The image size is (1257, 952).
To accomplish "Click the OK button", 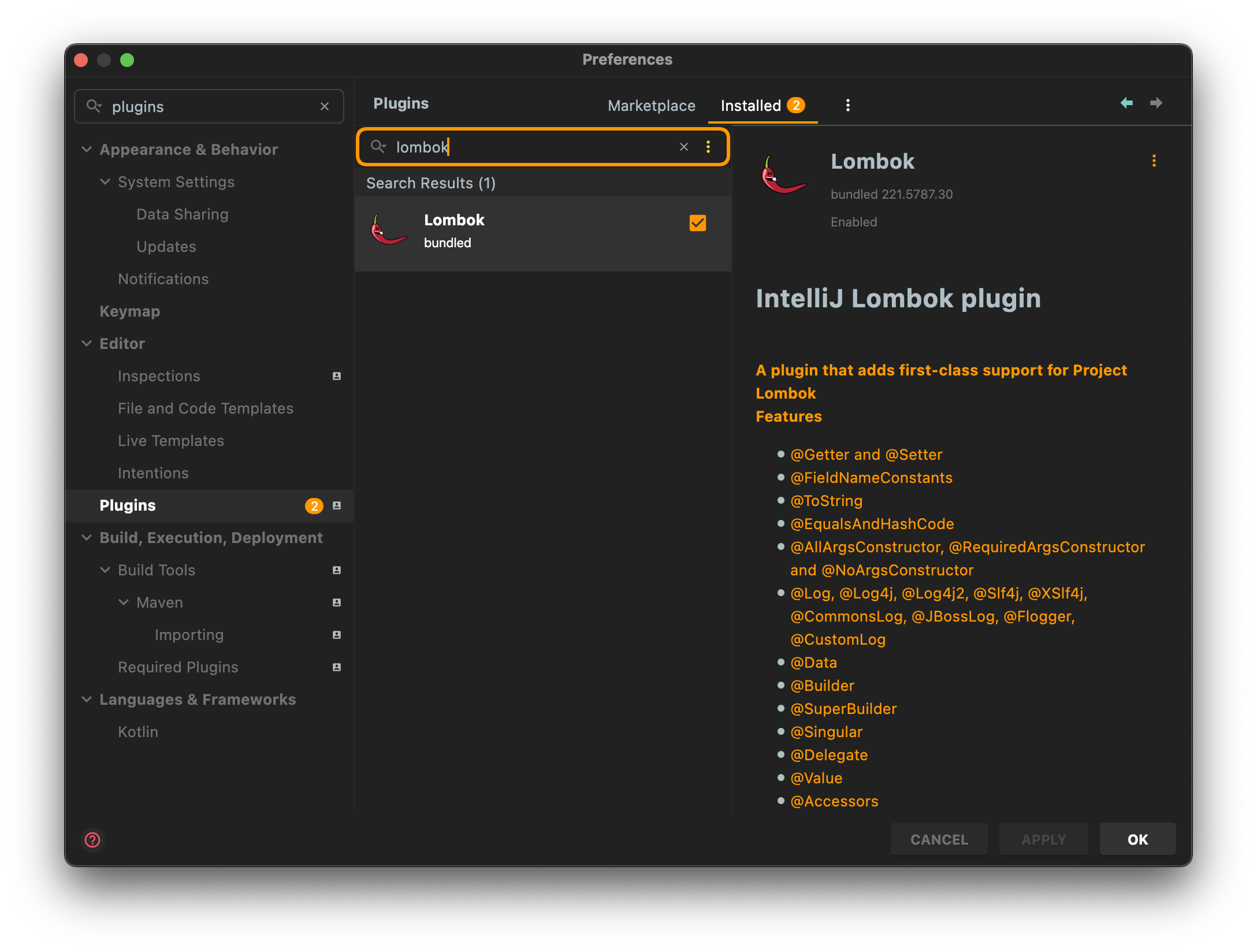I will (1137, 839).
